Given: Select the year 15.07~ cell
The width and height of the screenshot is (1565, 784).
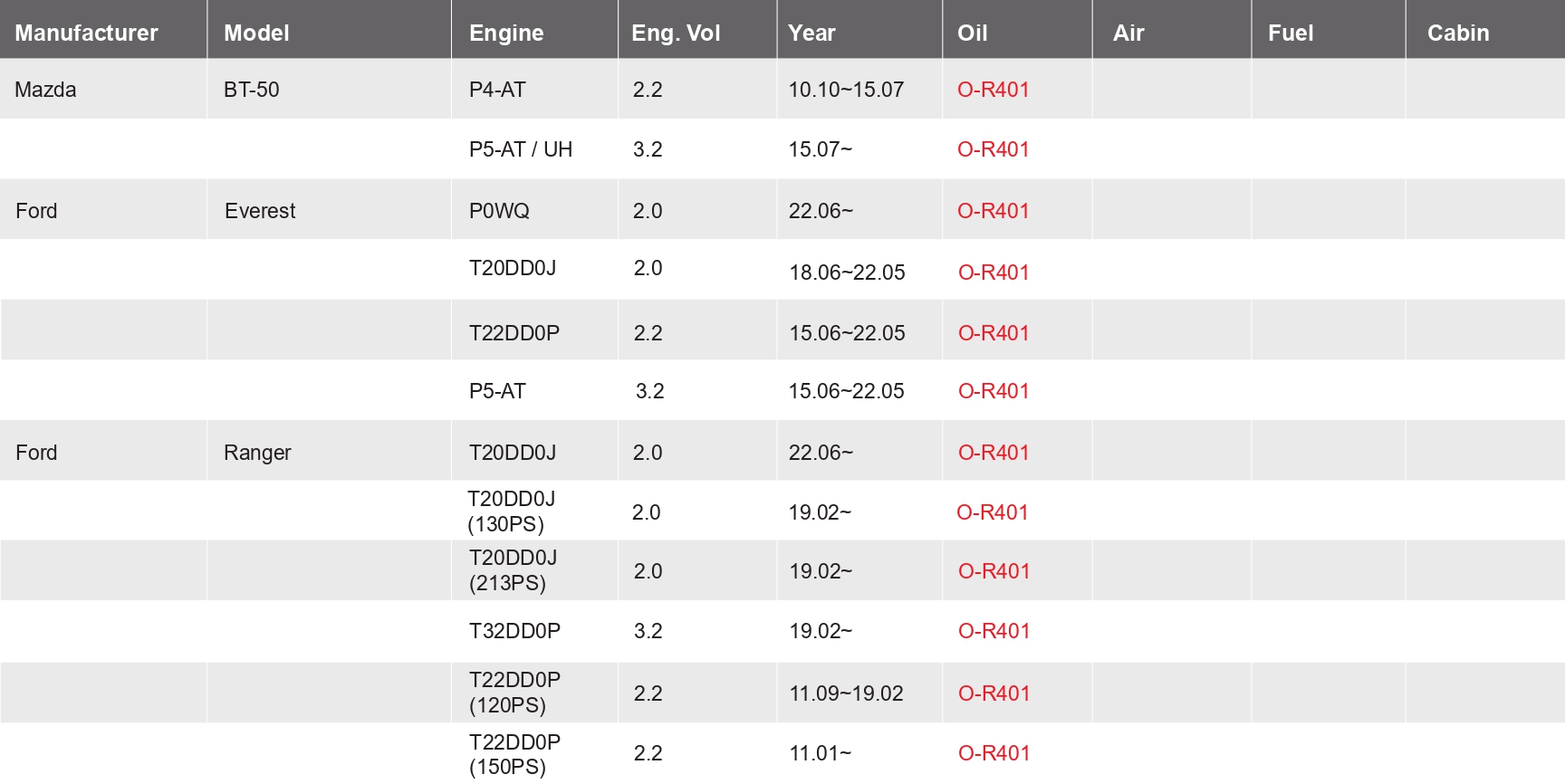Looking at the screenshot, I should [x=821, y=149].
